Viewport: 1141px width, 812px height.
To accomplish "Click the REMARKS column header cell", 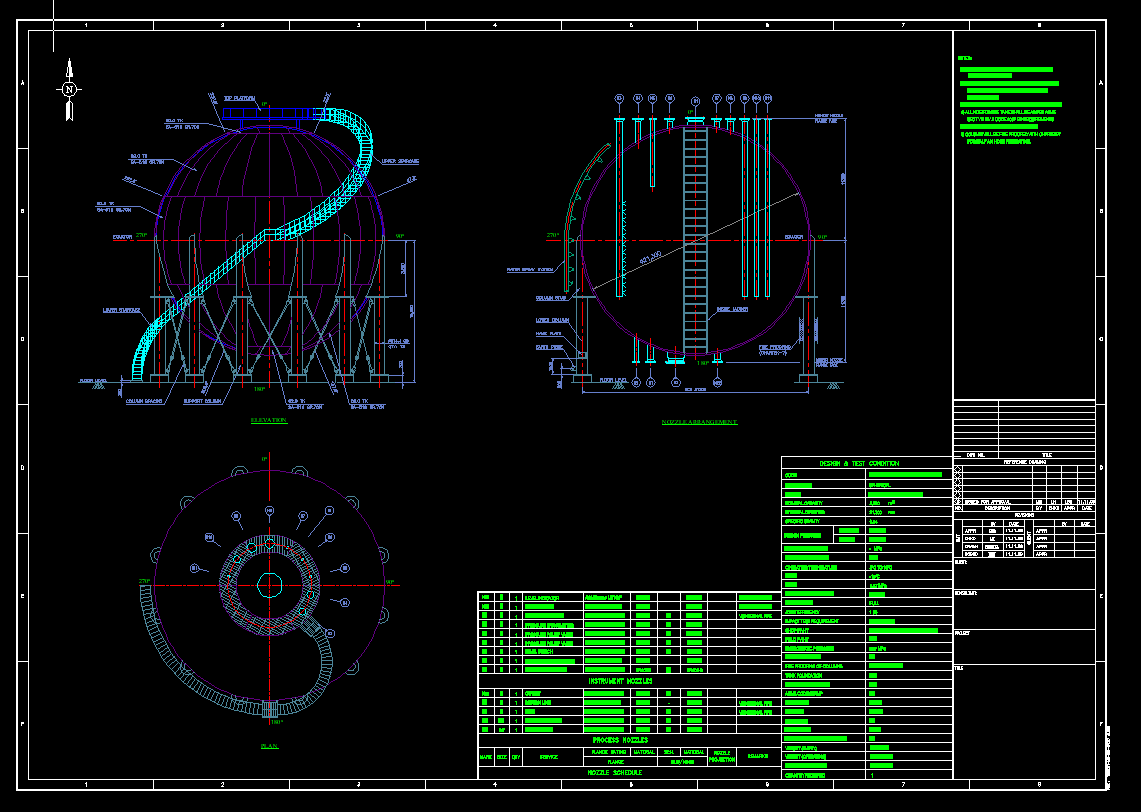I will click(x=756, y=756).
